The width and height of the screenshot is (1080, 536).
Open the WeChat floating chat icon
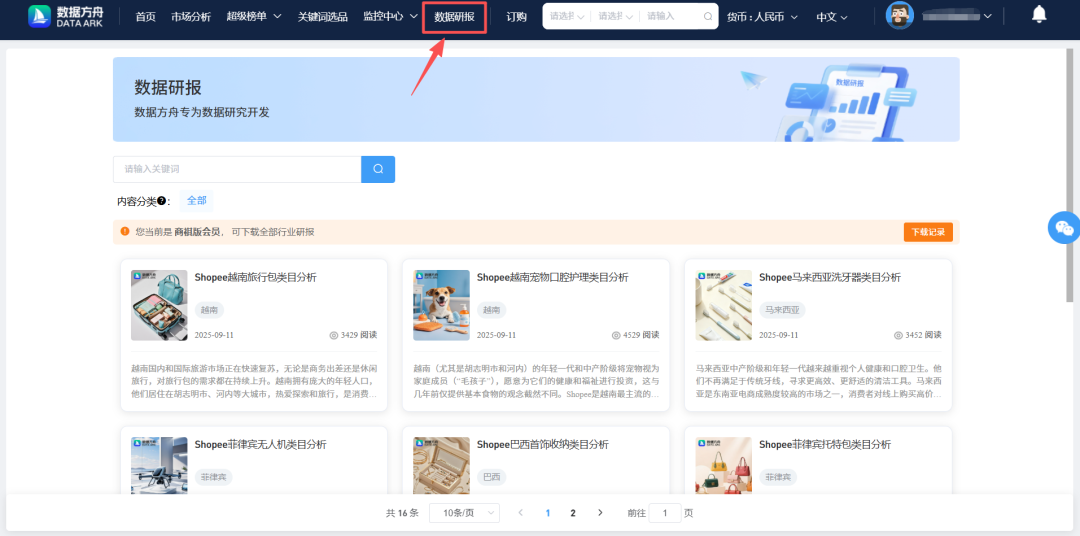coord(1064,227)
